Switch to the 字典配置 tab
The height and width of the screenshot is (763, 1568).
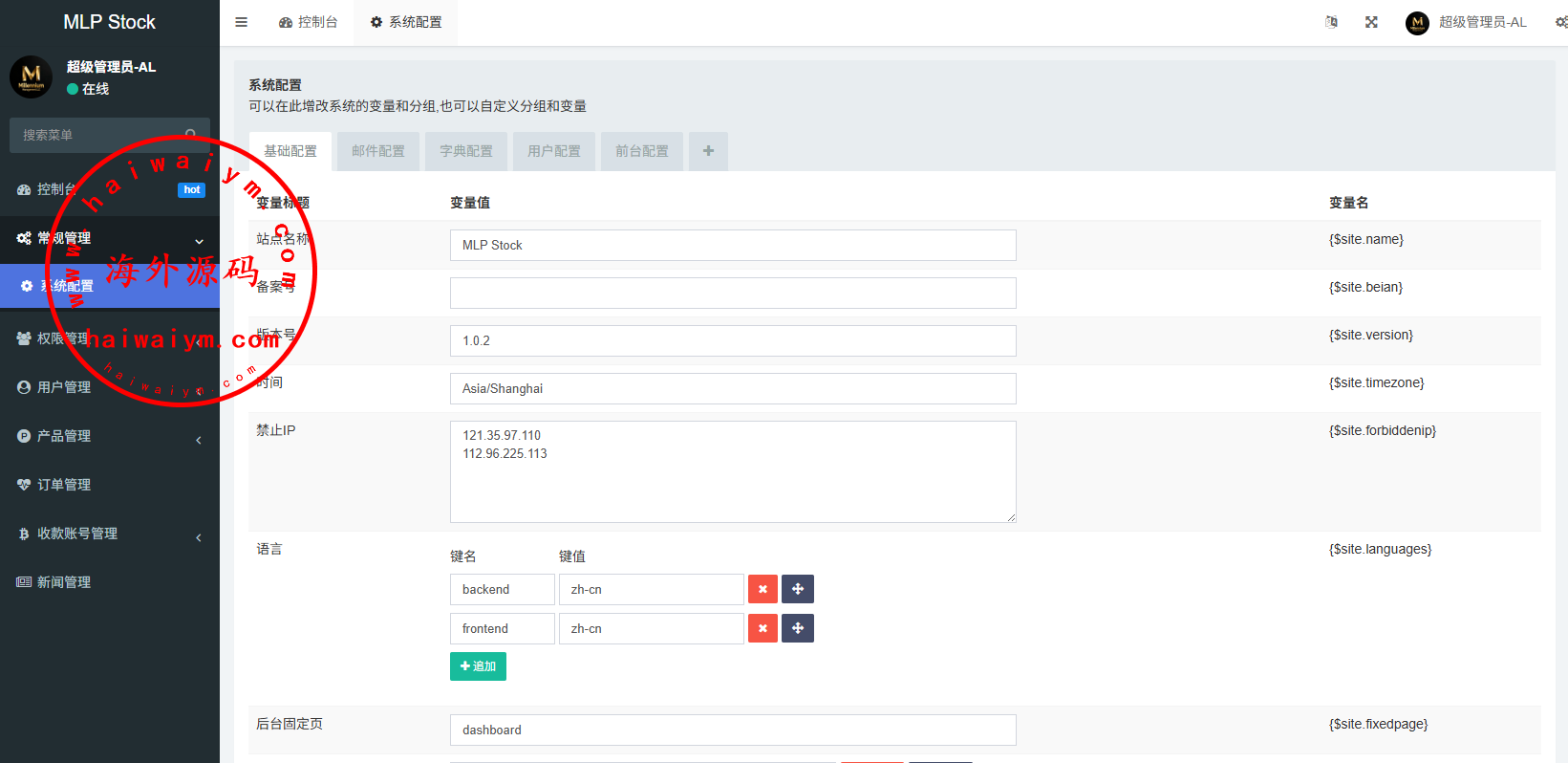pos(466,151)
